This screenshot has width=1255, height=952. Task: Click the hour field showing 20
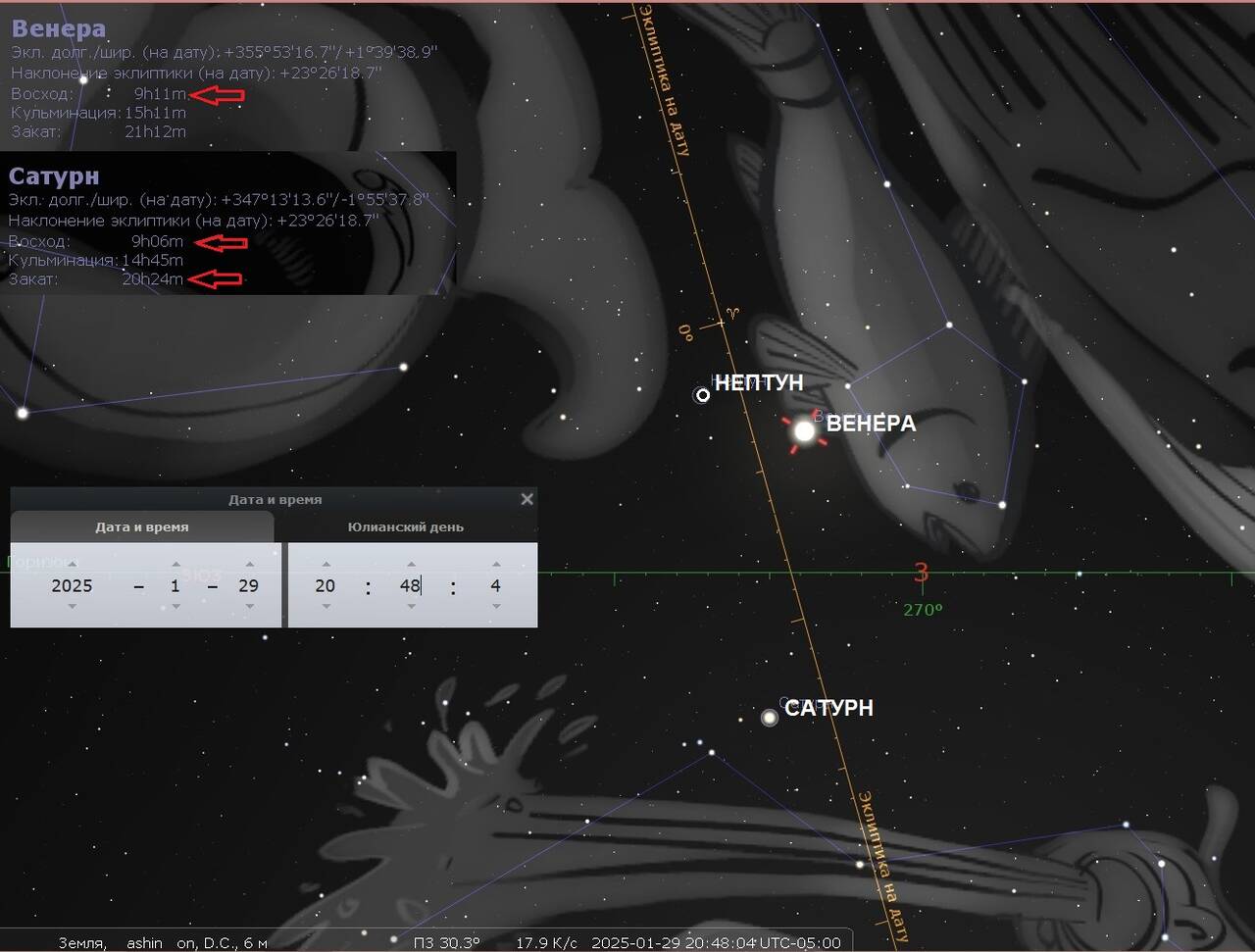tap(326, 585)
